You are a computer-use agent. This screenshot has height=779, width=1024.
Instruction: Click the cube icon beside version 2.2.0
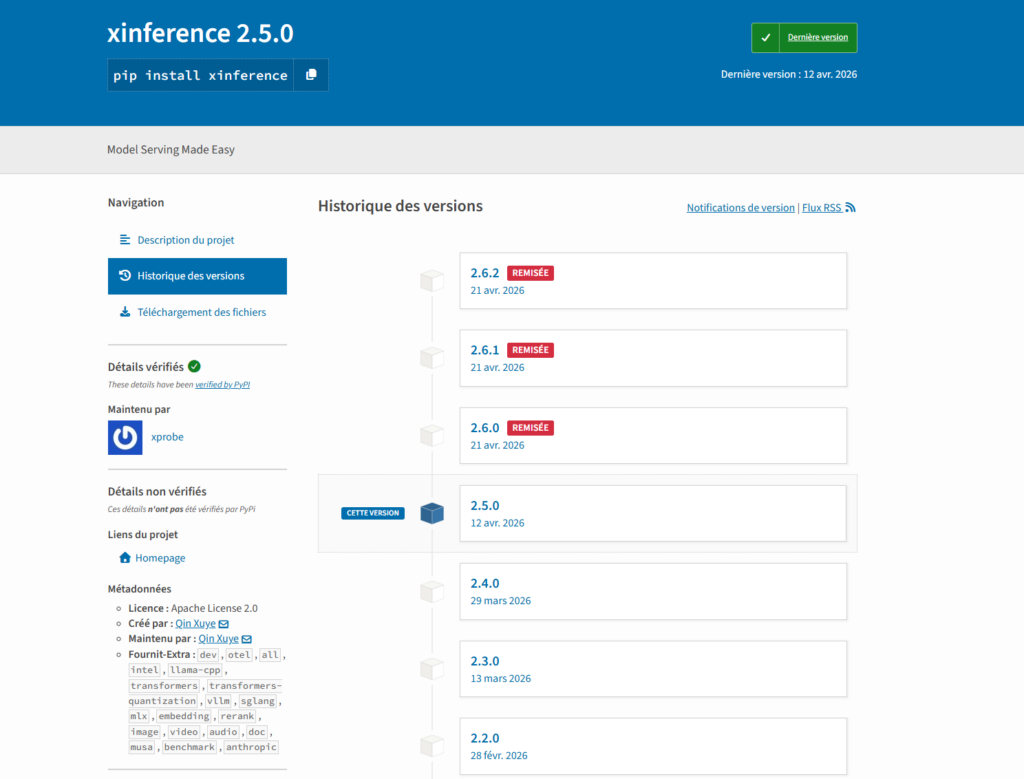pyautogui.click(x=432, y=746)
